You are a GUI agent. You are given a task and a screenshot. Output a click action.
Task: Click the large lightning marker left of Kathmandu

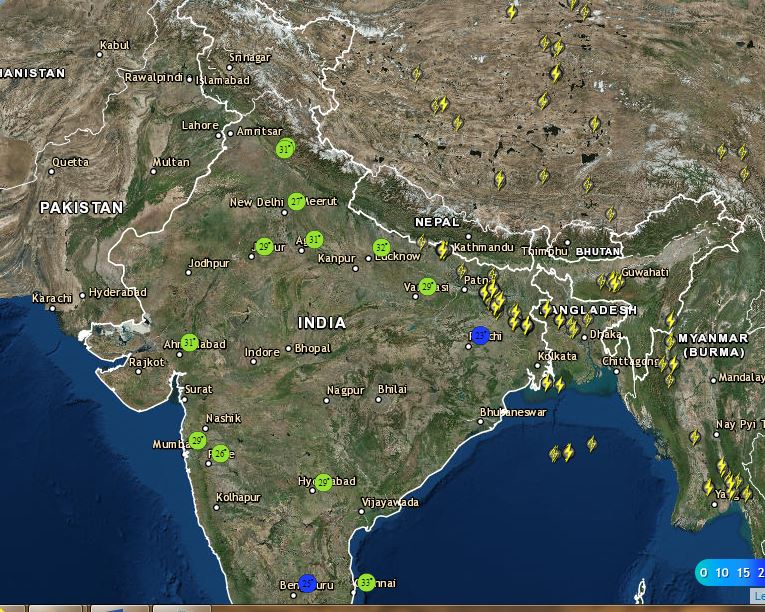[x=443, y=250]
